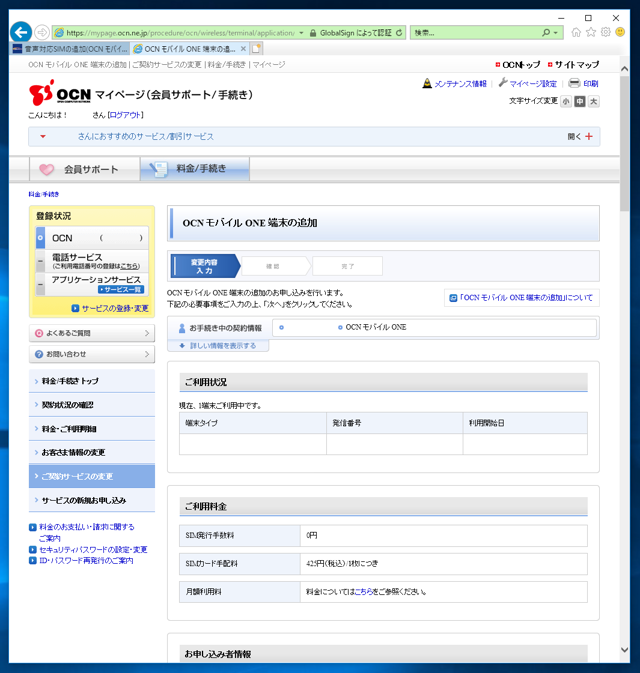Select the OCN row in 登録状況
Viewport: 640px width, 673px height.
click(x=92, y=238)
